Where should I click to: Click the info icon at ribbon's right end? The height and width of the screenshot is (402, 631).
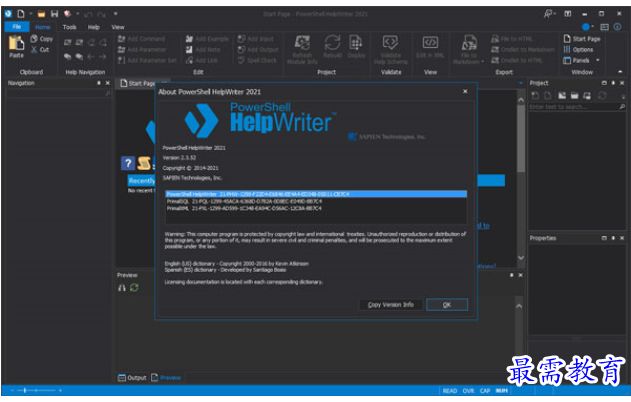[x=617, y=27]
